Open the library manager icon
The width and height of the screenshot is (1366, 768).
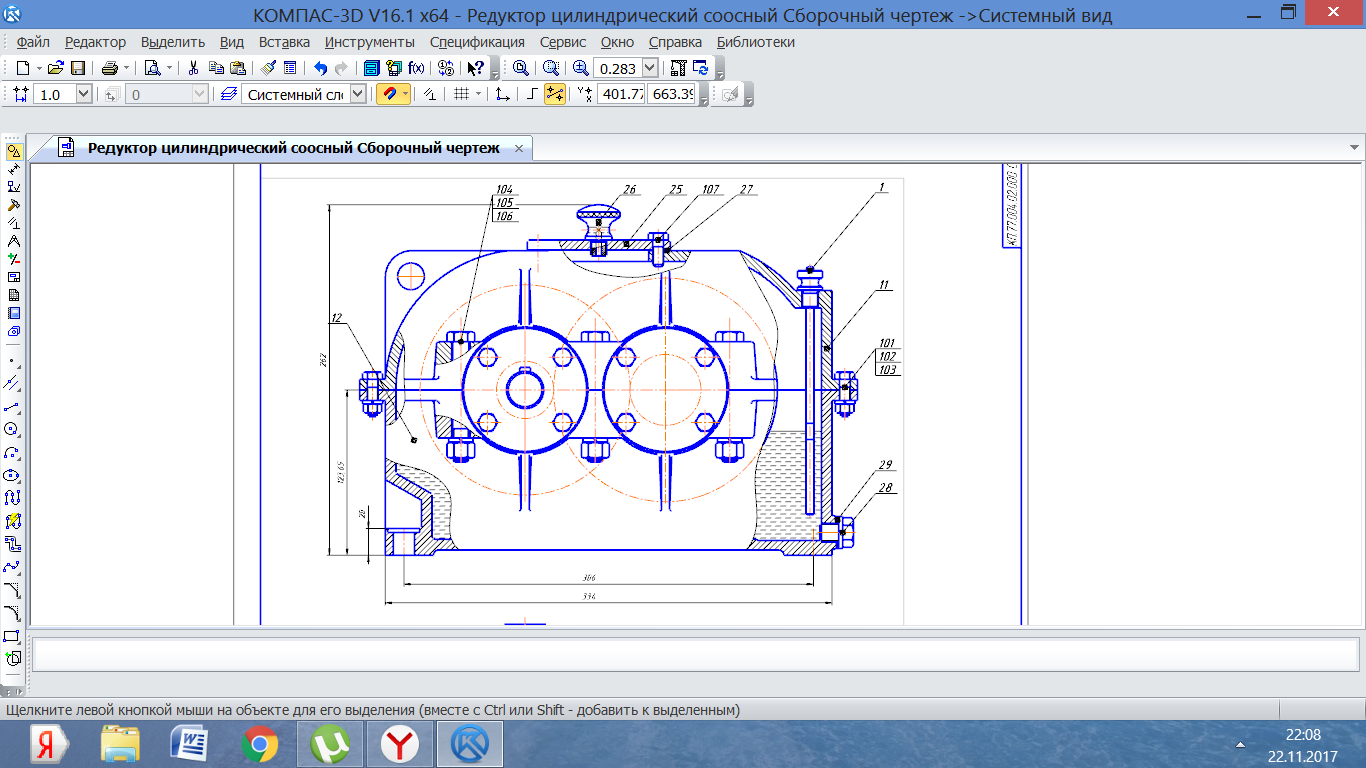(371, 68)
